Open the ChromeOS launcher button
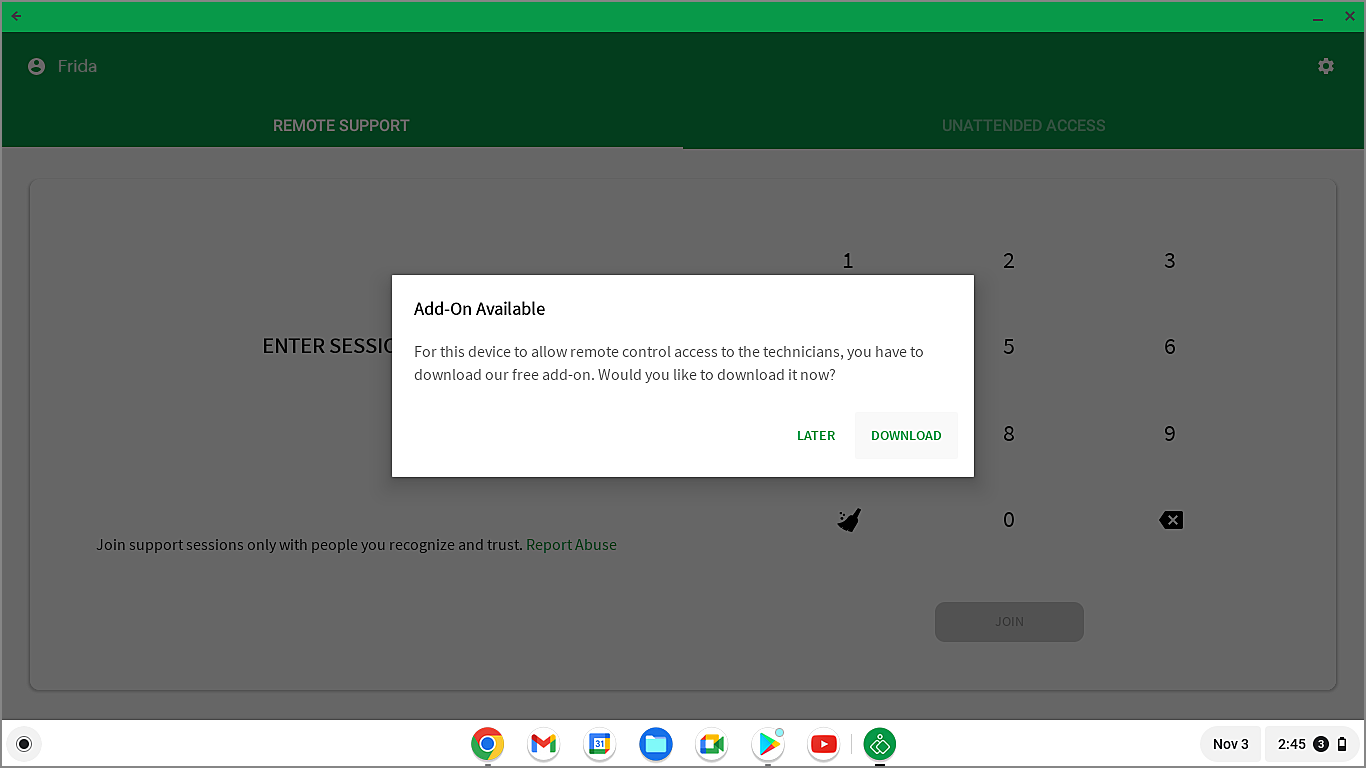 pos(24,744)
